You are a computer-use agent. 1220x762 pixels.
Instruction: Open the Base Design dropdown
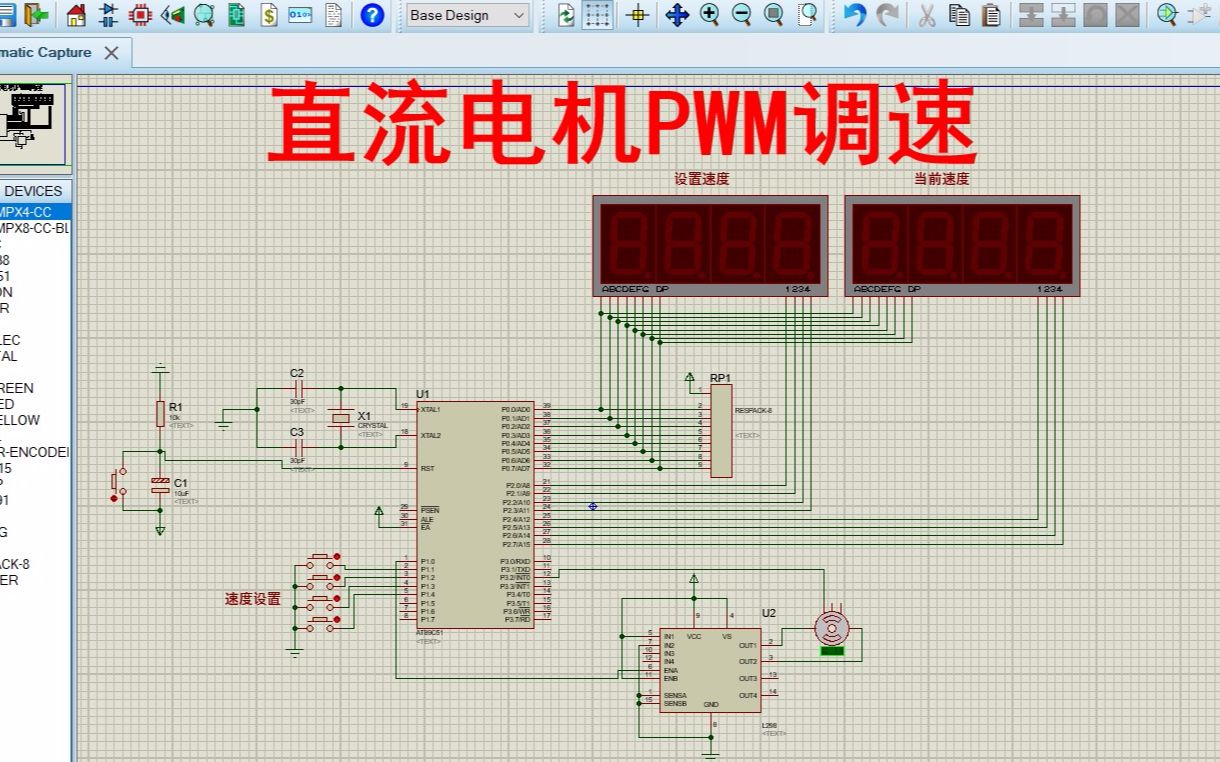click(467, 15)
